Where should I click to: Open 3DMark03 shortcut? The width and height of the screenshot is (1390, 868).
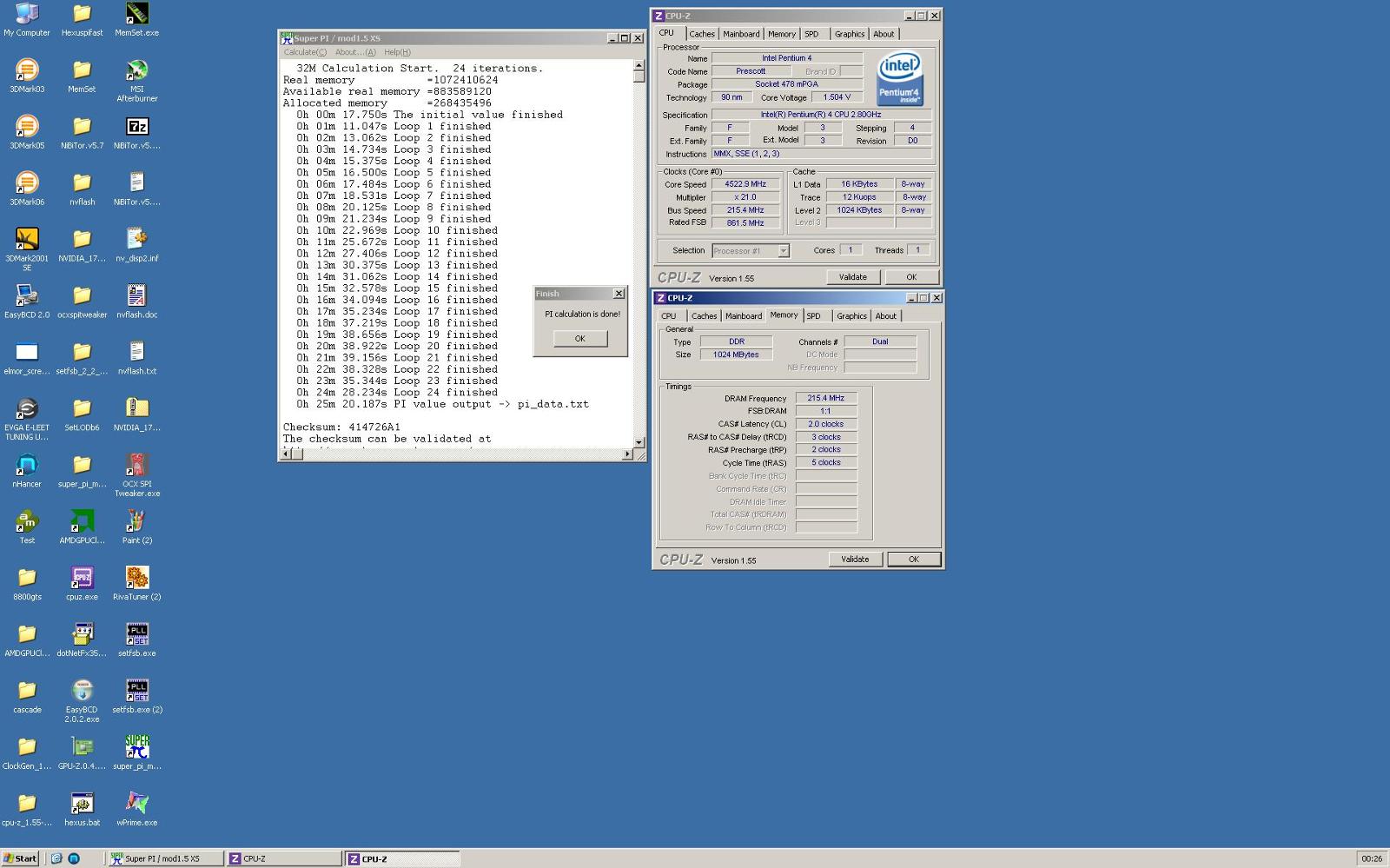click(x=27, y=76)
